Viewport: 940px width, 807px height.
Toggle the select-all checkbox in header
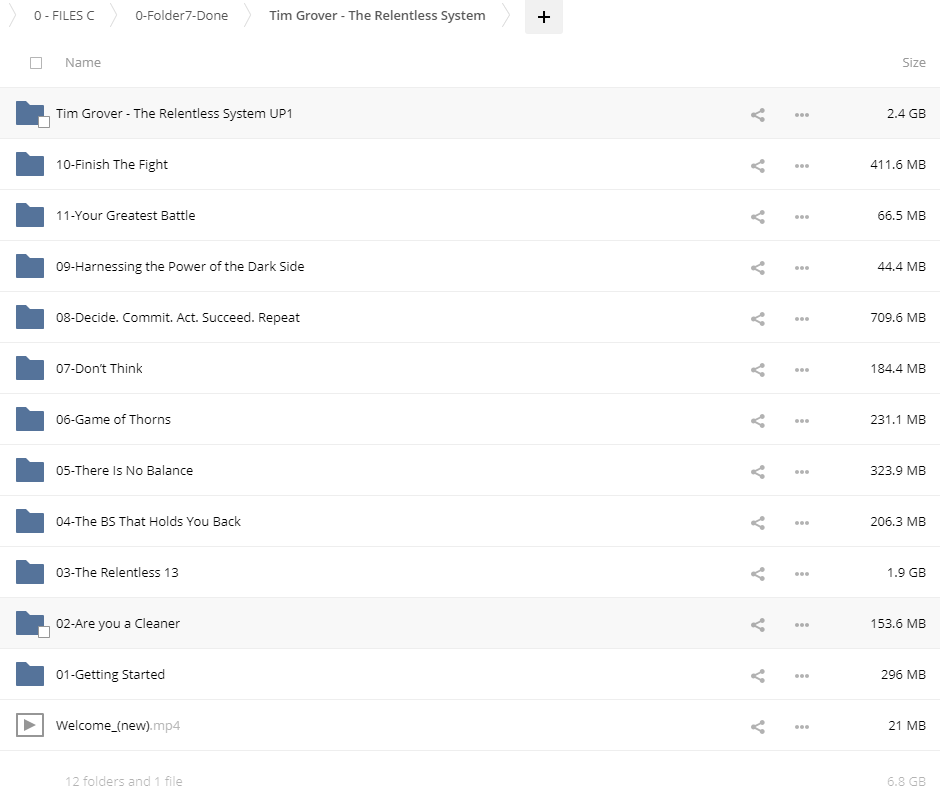point(37,63)
